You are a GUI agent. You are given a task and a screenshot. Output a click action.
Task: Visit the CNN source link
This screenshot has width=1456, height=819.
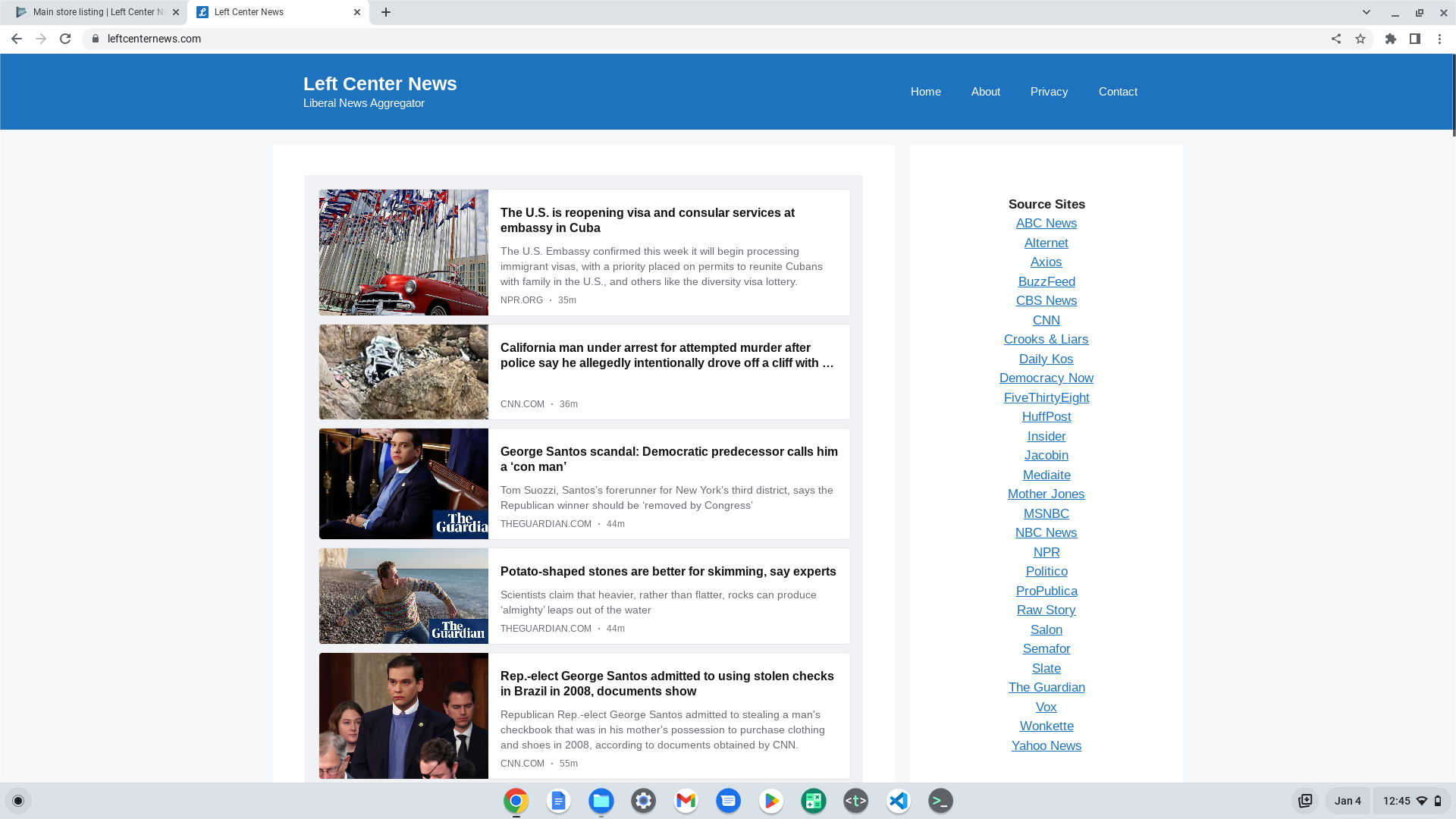[x=1046, y=320]
